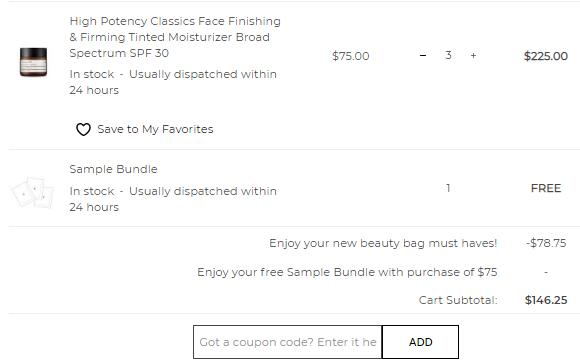The height and width of the screenshot is (363, 580).
Task: Click the Sample Bundle quantity 1
Action: (448, 188)
